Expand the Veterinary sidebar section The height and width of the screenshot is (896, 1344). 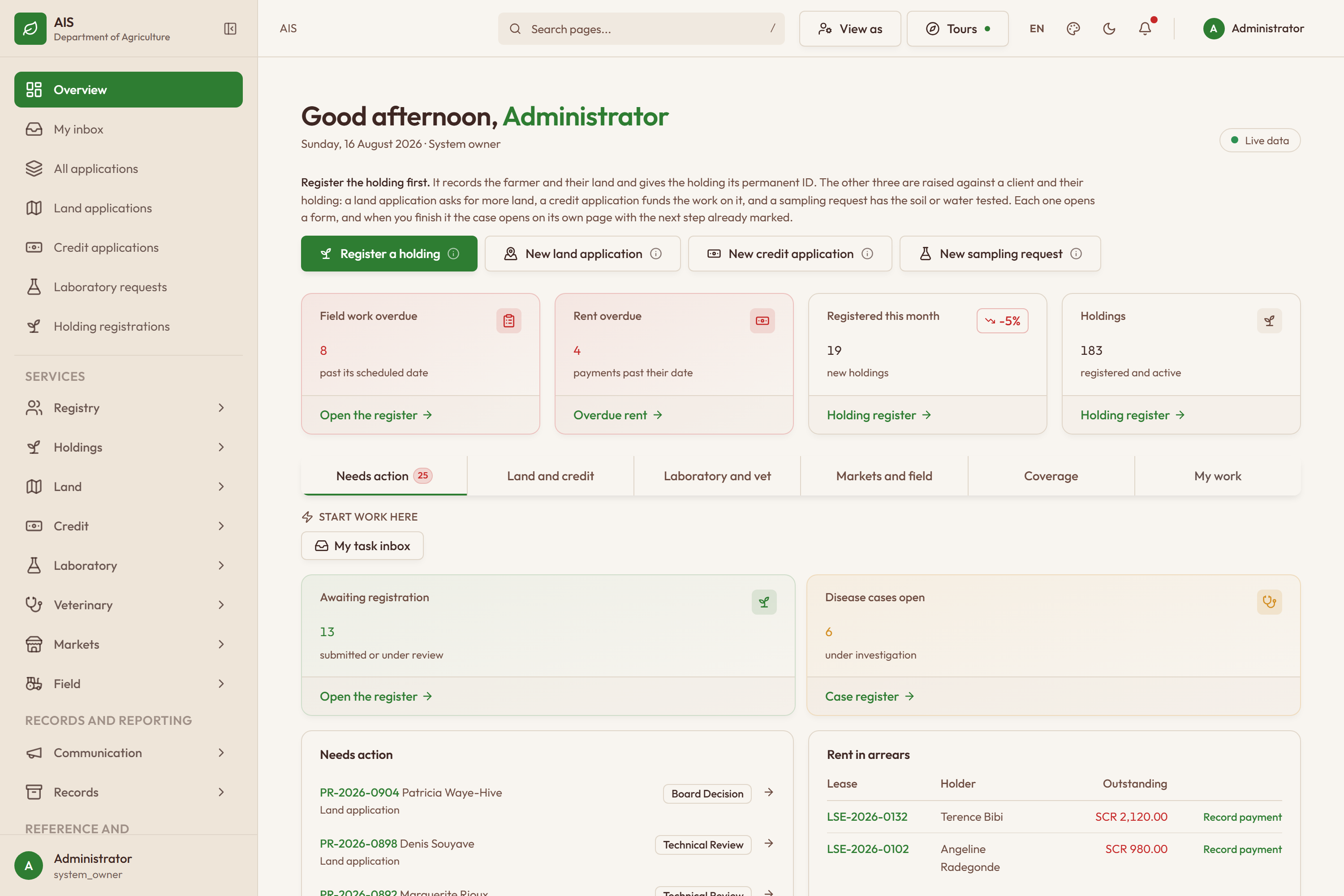(128, 604)
